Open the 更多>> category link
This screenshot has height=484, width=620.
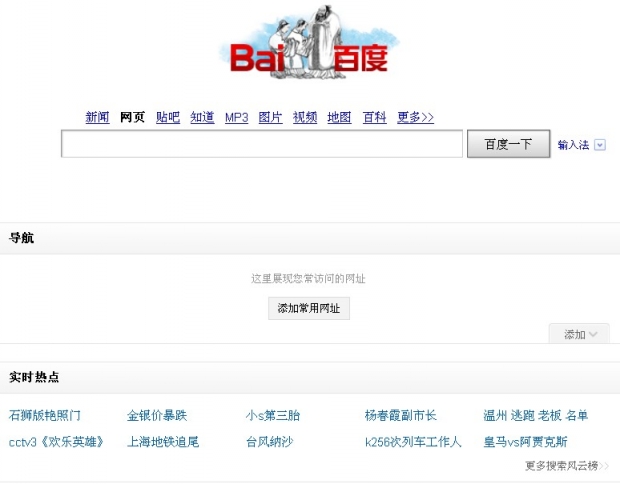coord(415,118)
